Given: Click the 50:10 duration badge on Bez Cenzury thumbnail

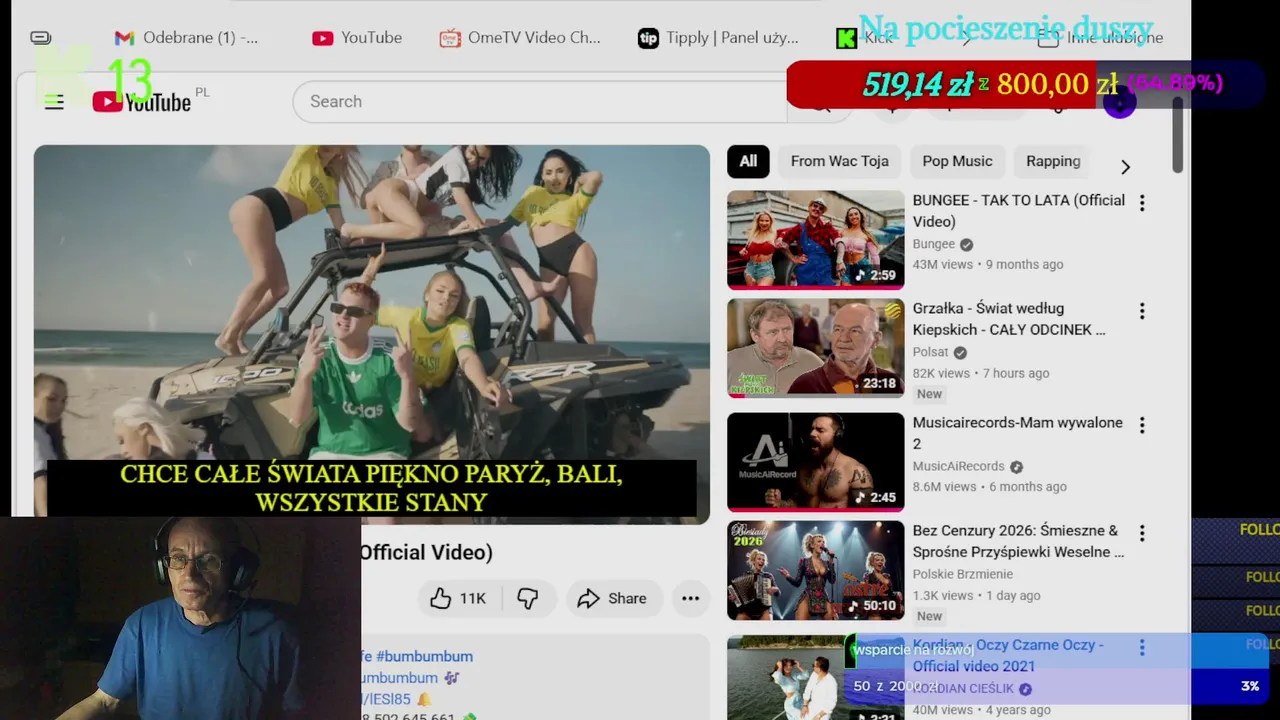Looking at the screenshot, I should (873, 605).
